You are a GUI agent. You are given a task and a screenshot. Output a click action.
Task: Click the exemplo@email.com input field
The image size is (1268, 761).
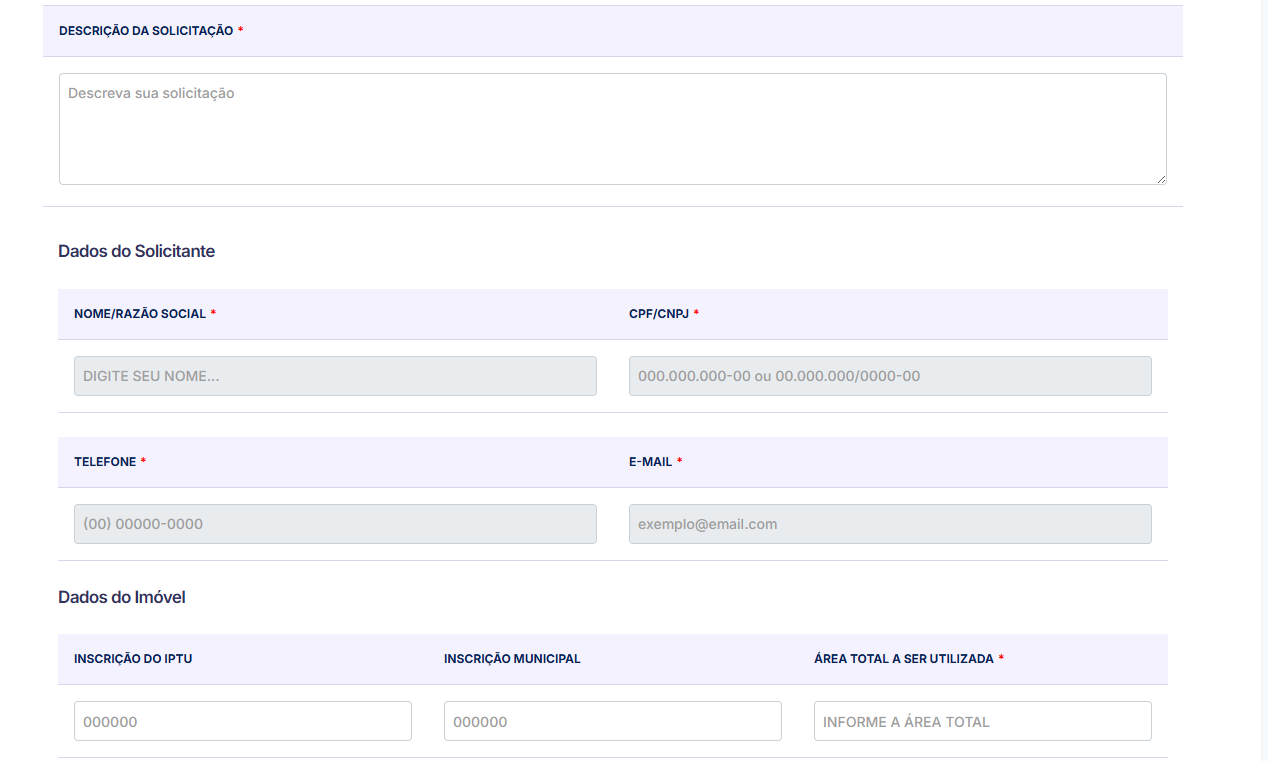890,524
